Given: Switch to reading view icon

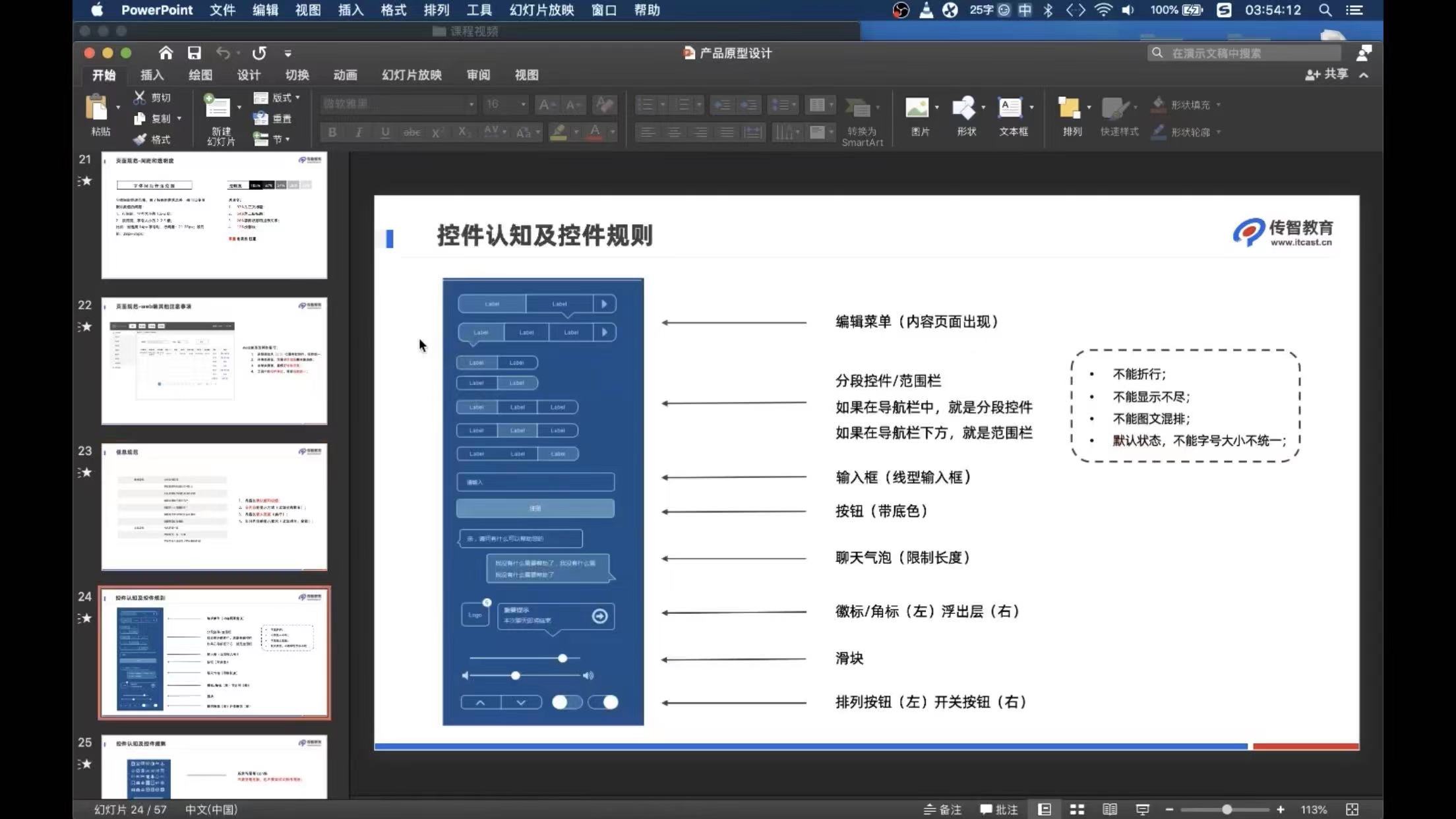Looking at the screenshot, I should pos(1110,809).
